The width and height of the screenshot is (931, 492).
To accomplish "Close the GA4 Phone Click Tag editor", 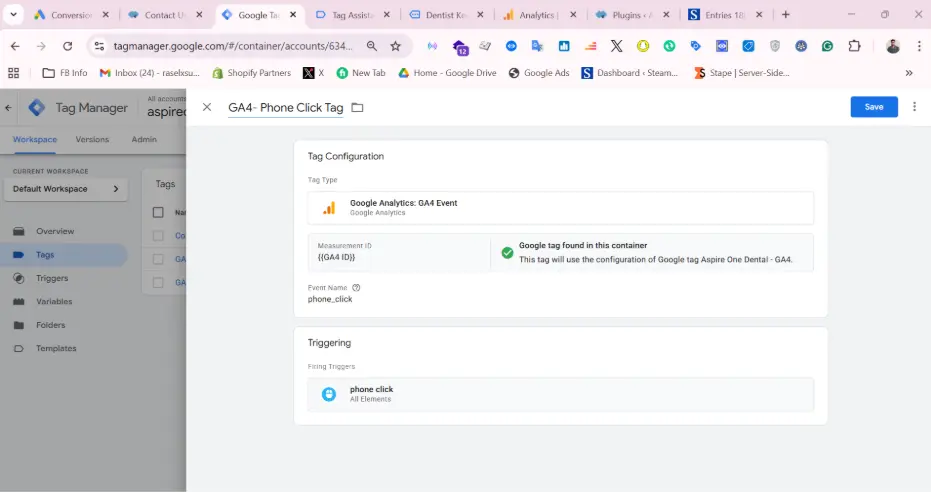I will [x=207, y=107].
